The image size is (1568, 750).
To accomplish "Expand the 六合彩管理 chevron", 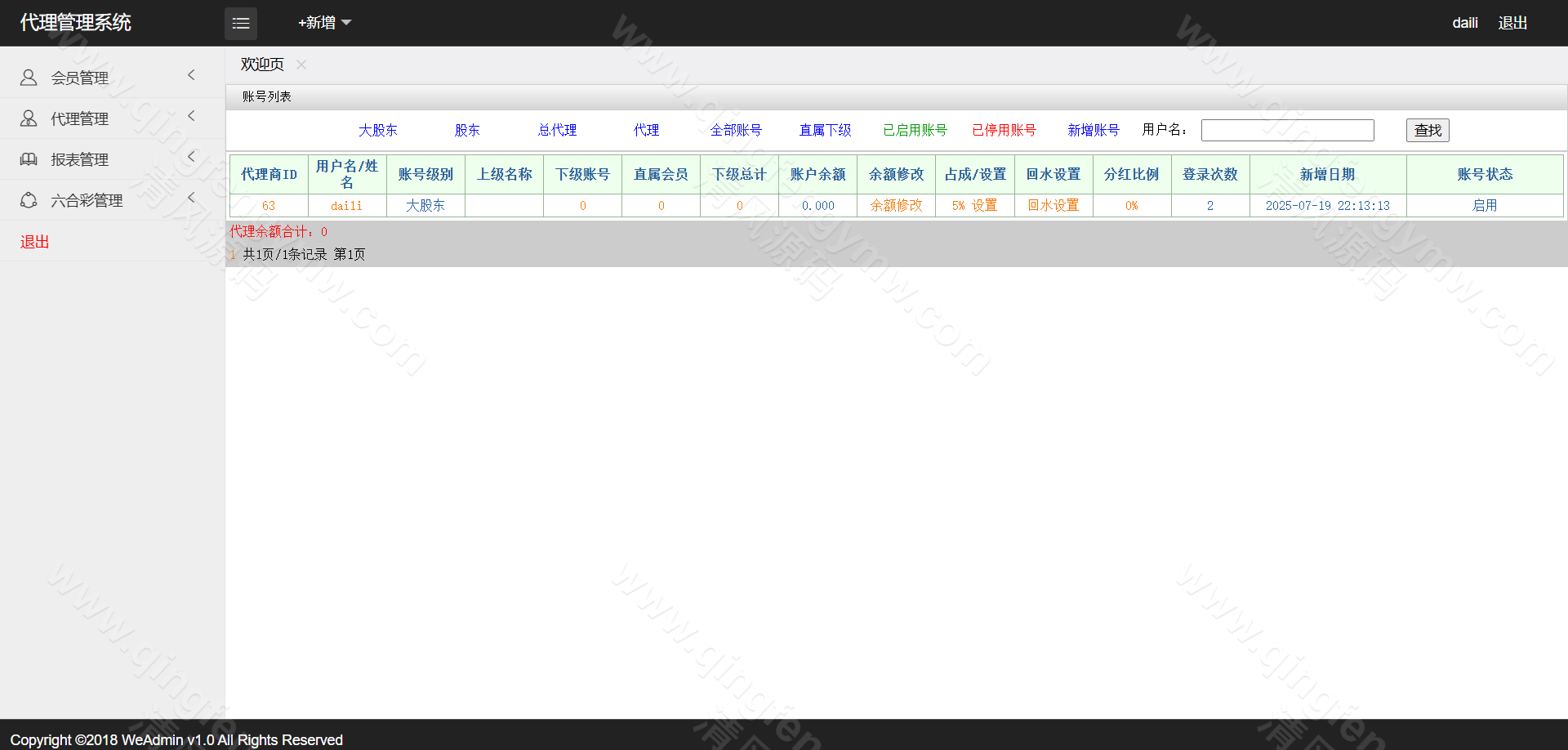I will click(192, 198).
